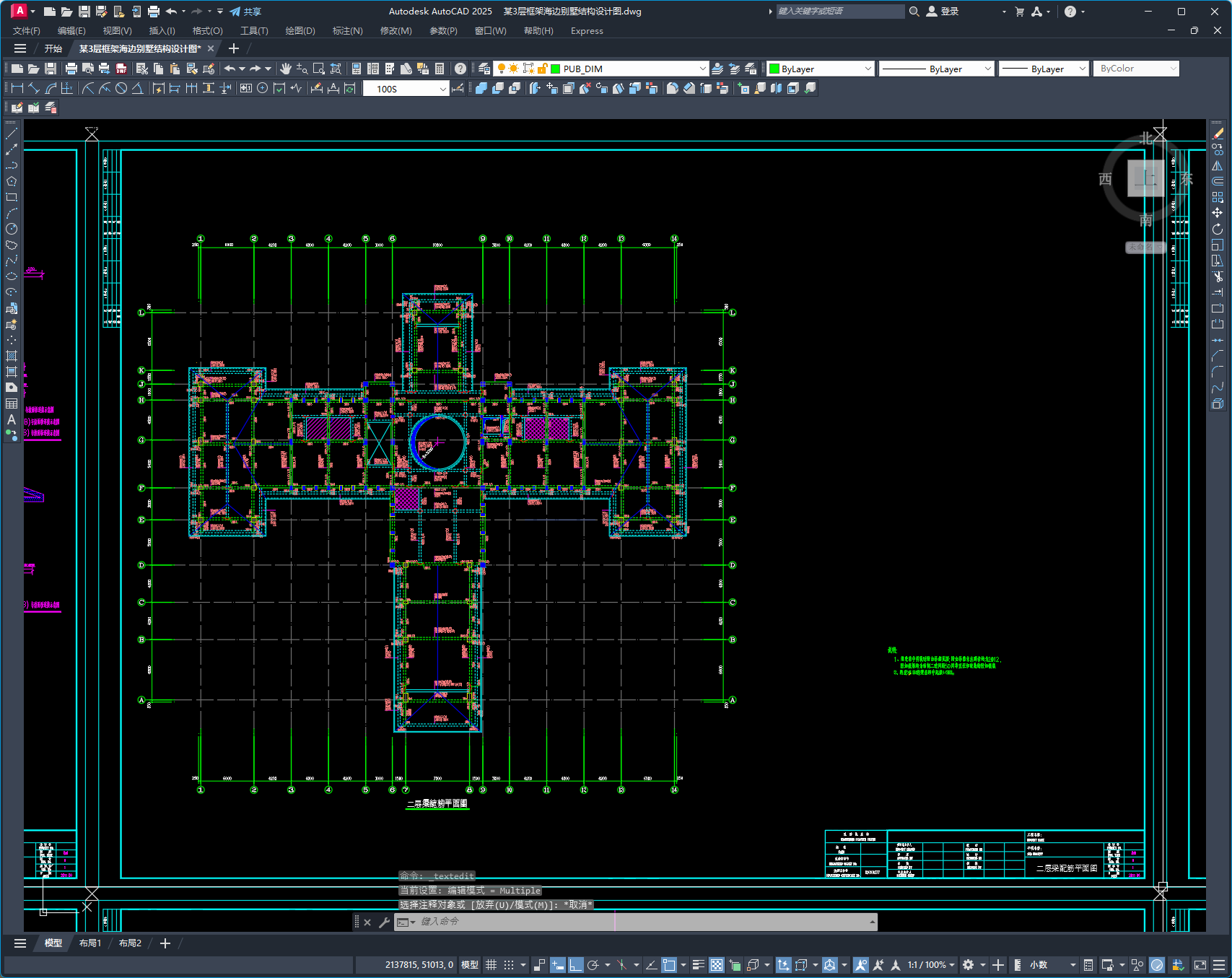The image size is (1232, 978).
Task: Toggle the drawing grid display
Action: point(492,965)
